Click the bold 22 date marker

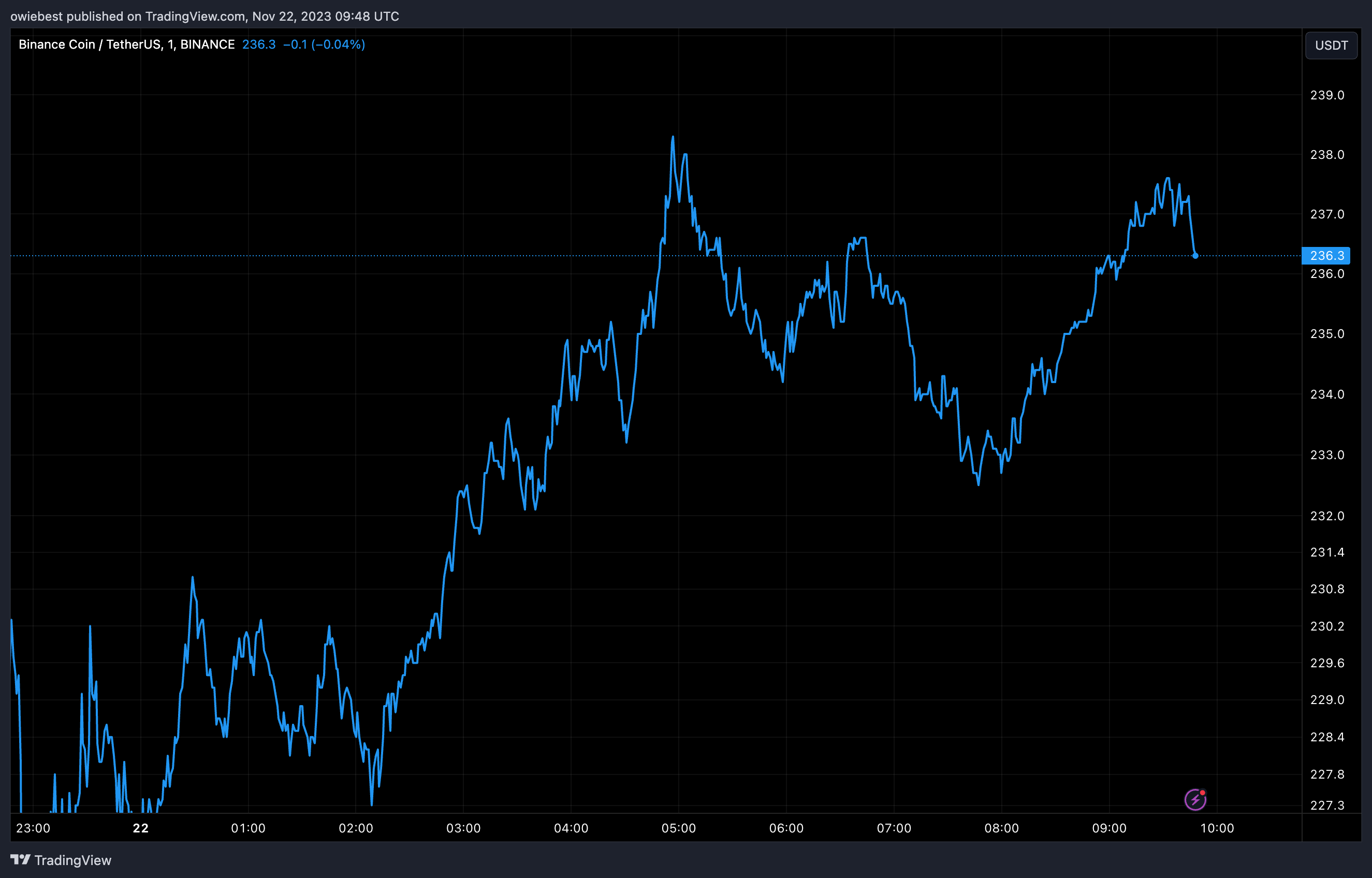[x=141, y=828]
